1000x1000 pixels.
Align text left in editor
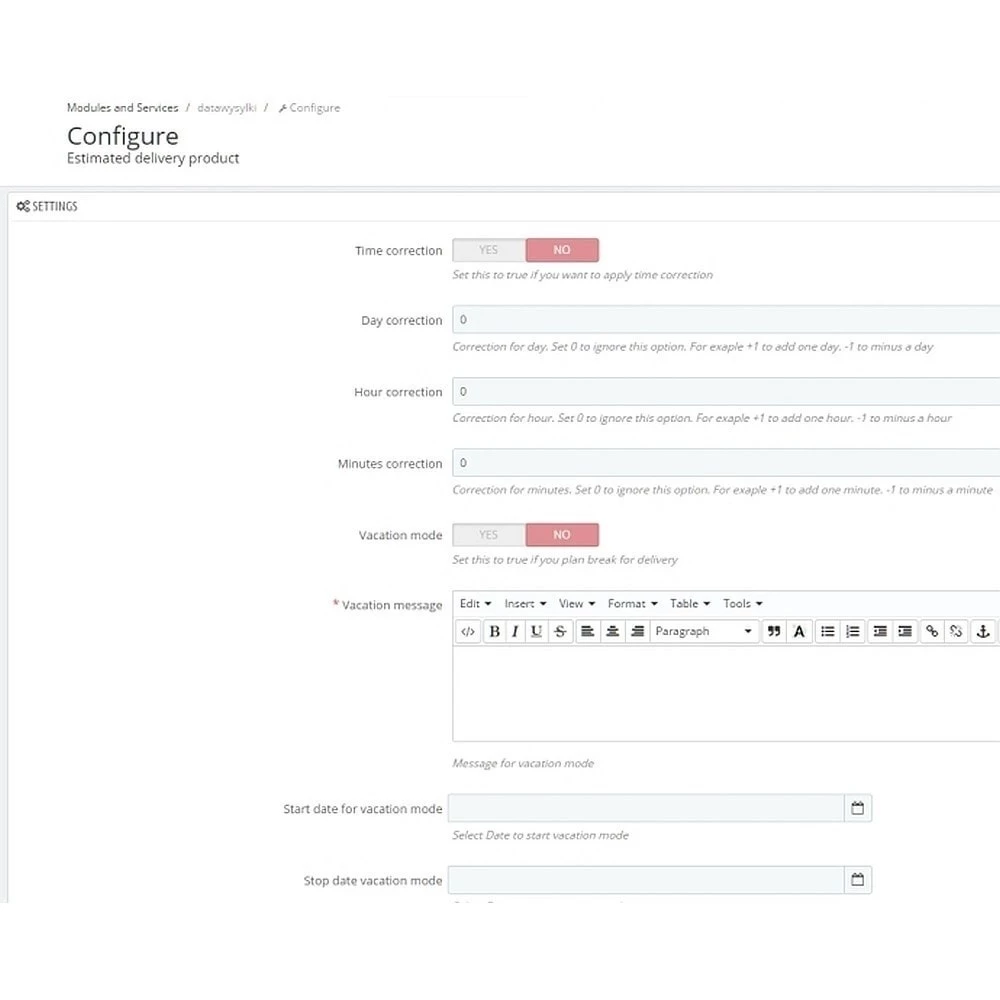(587, 631)
